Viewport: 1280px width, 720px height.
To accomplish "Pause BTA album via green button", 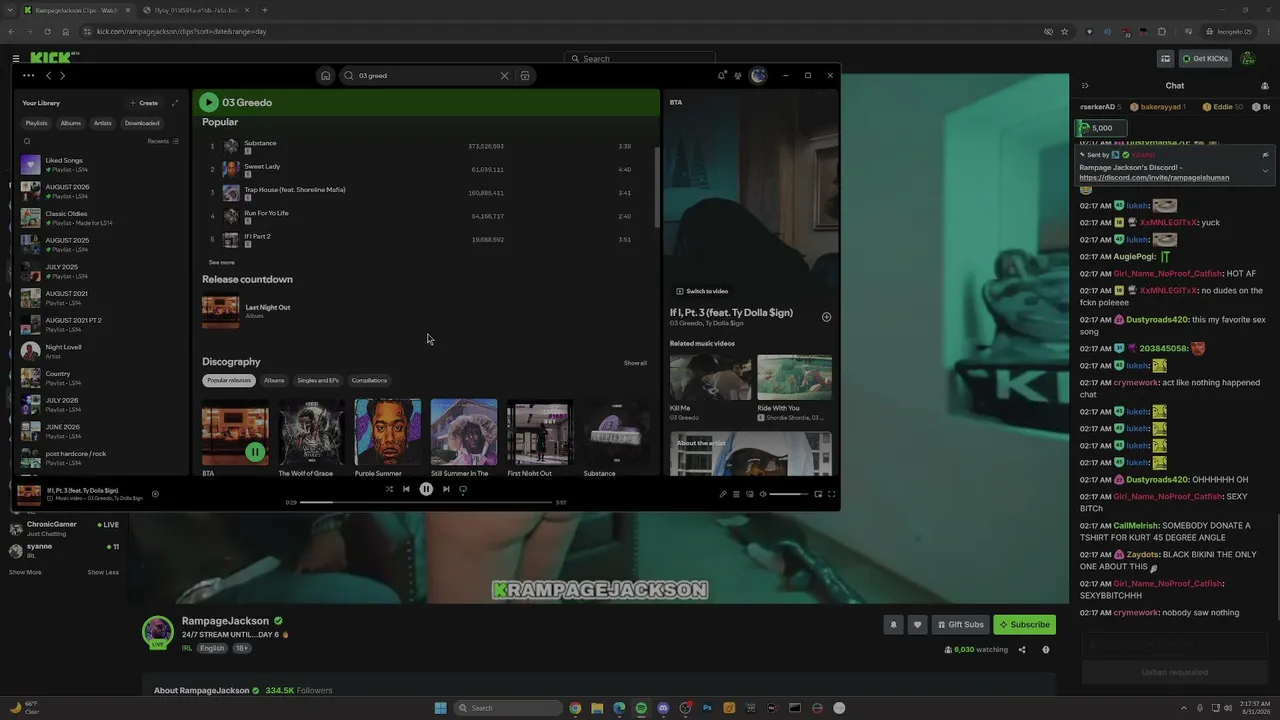I will [x=255, y=452].
